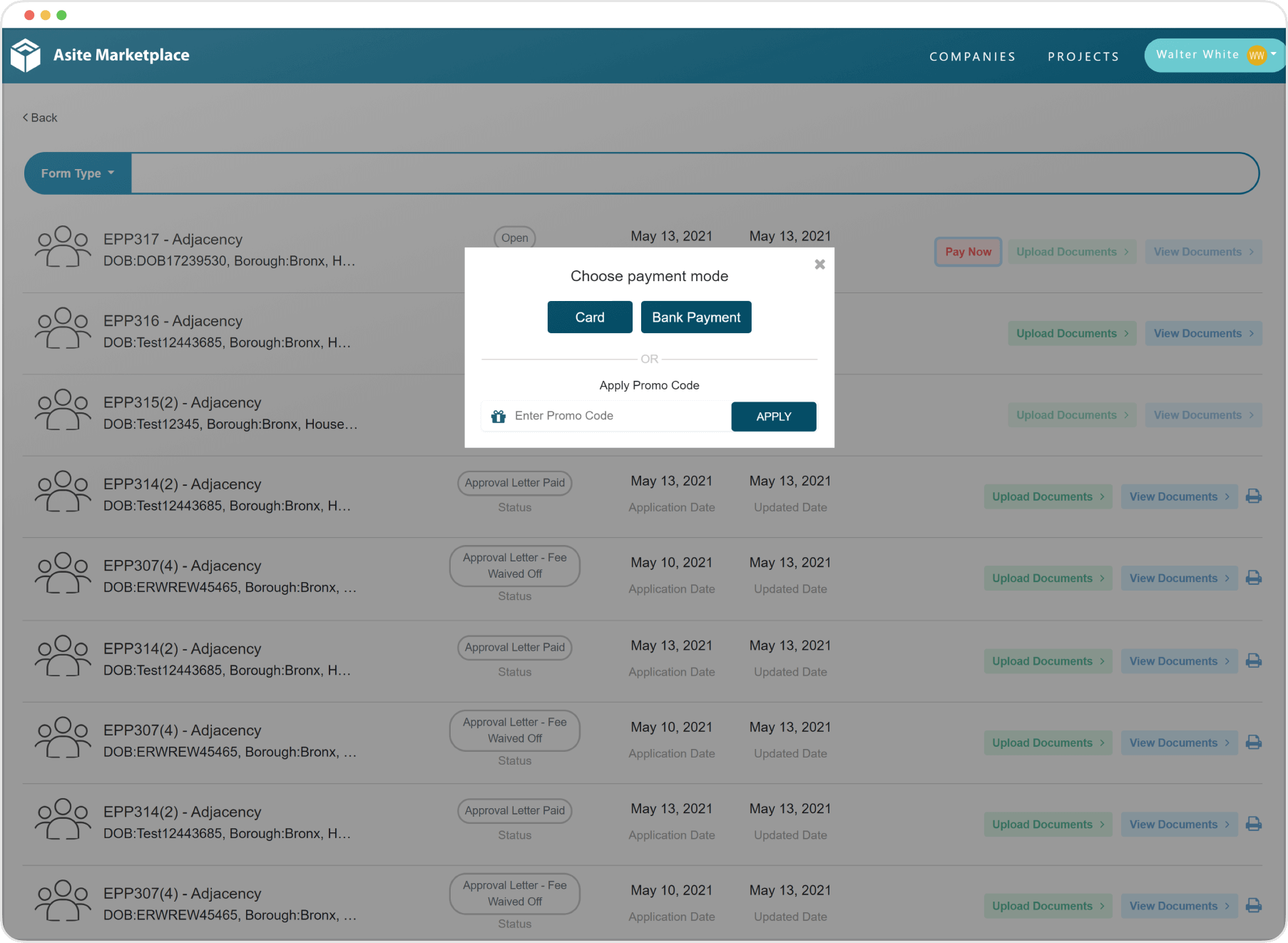Open the Form Type dropdown

(77, 173)
